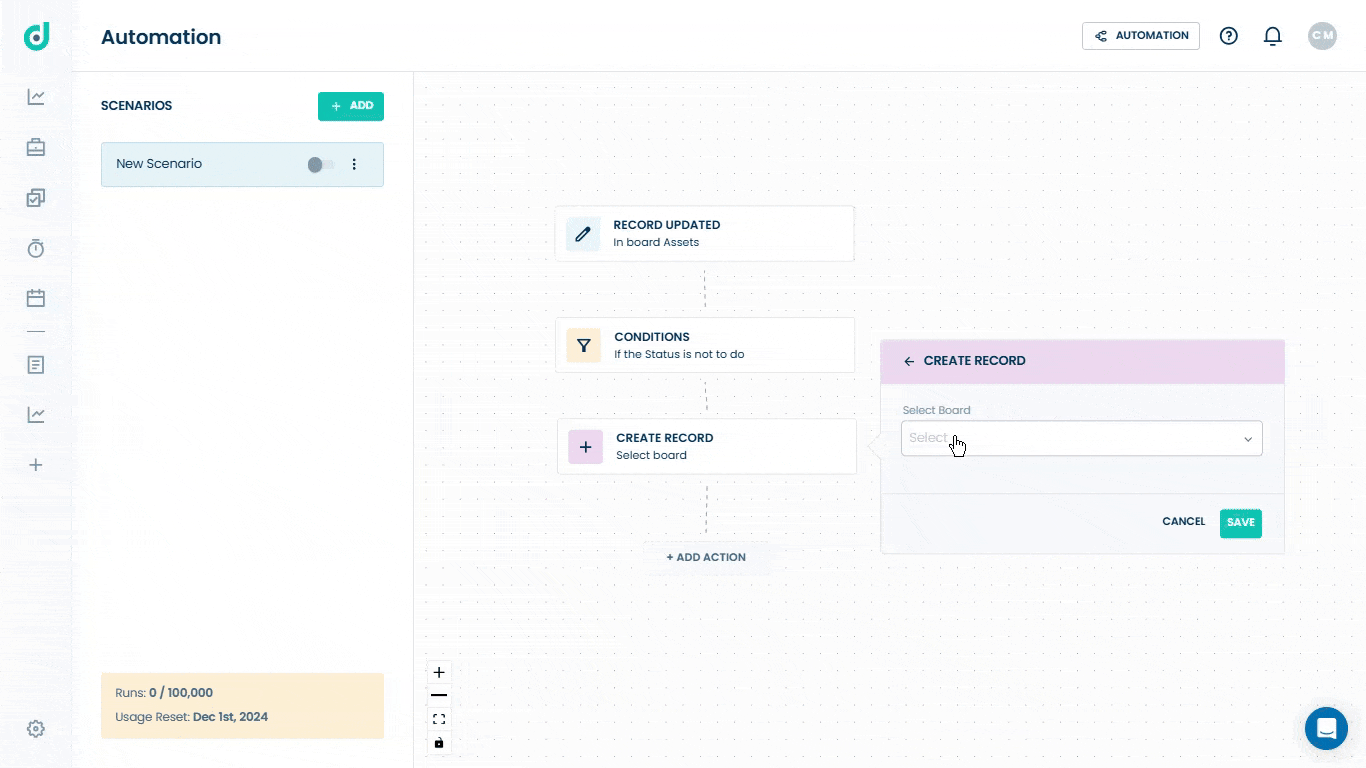The width and height of the screenshot is (1366, 768).
Task: Click the SCENARIOS heading
Action: pos(136,106)
